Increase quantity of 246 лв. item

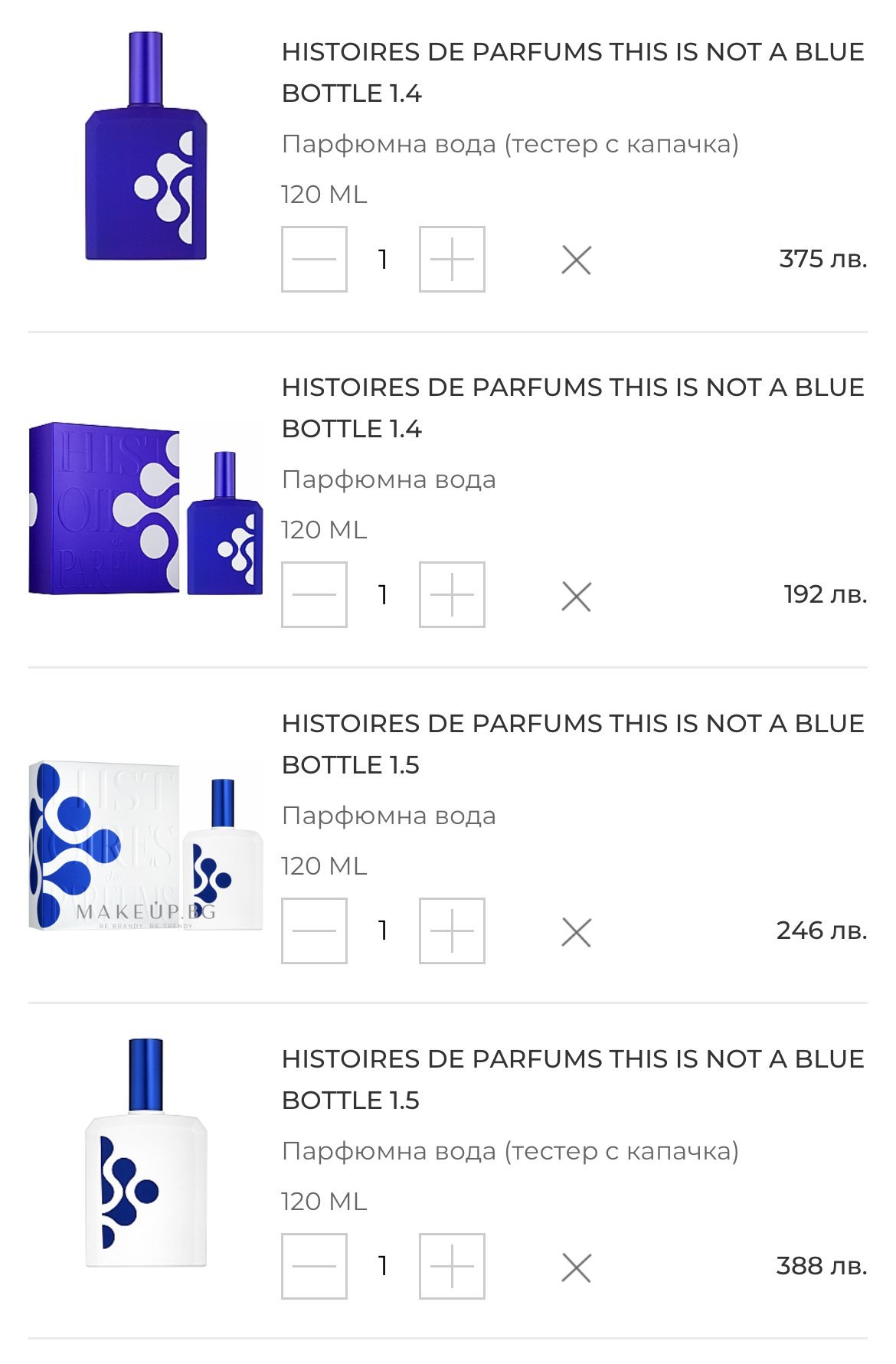(452, 931)
